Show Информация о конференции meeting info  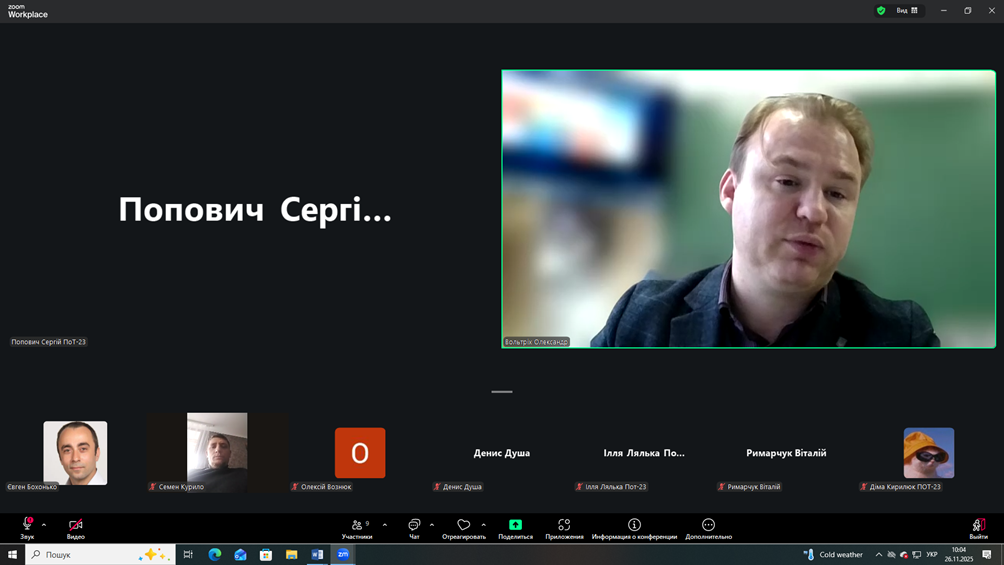point(634,525)
